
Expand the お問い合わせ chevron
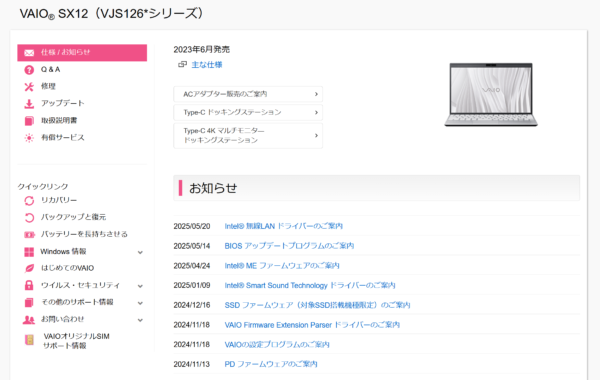click(x=140, y=320)
